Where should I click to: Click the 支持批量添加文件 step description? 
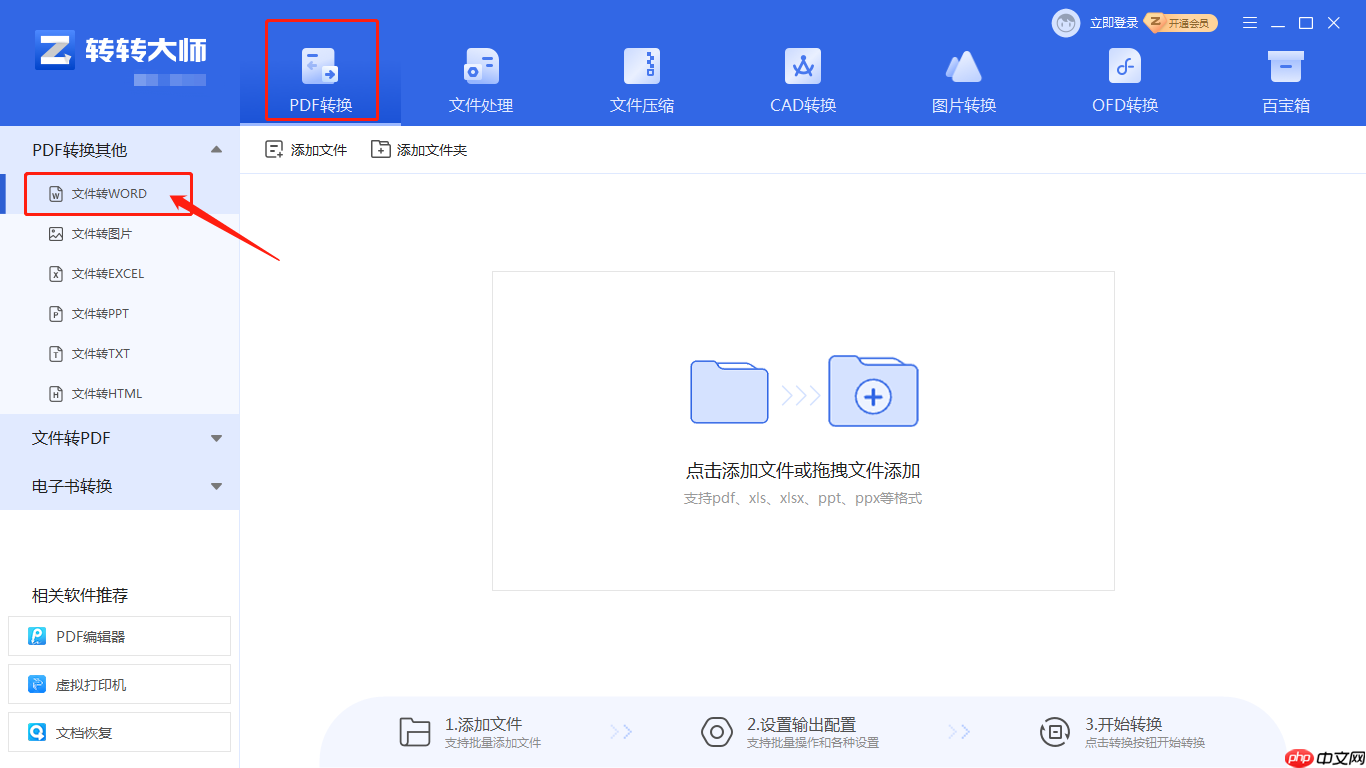point(493,743)
